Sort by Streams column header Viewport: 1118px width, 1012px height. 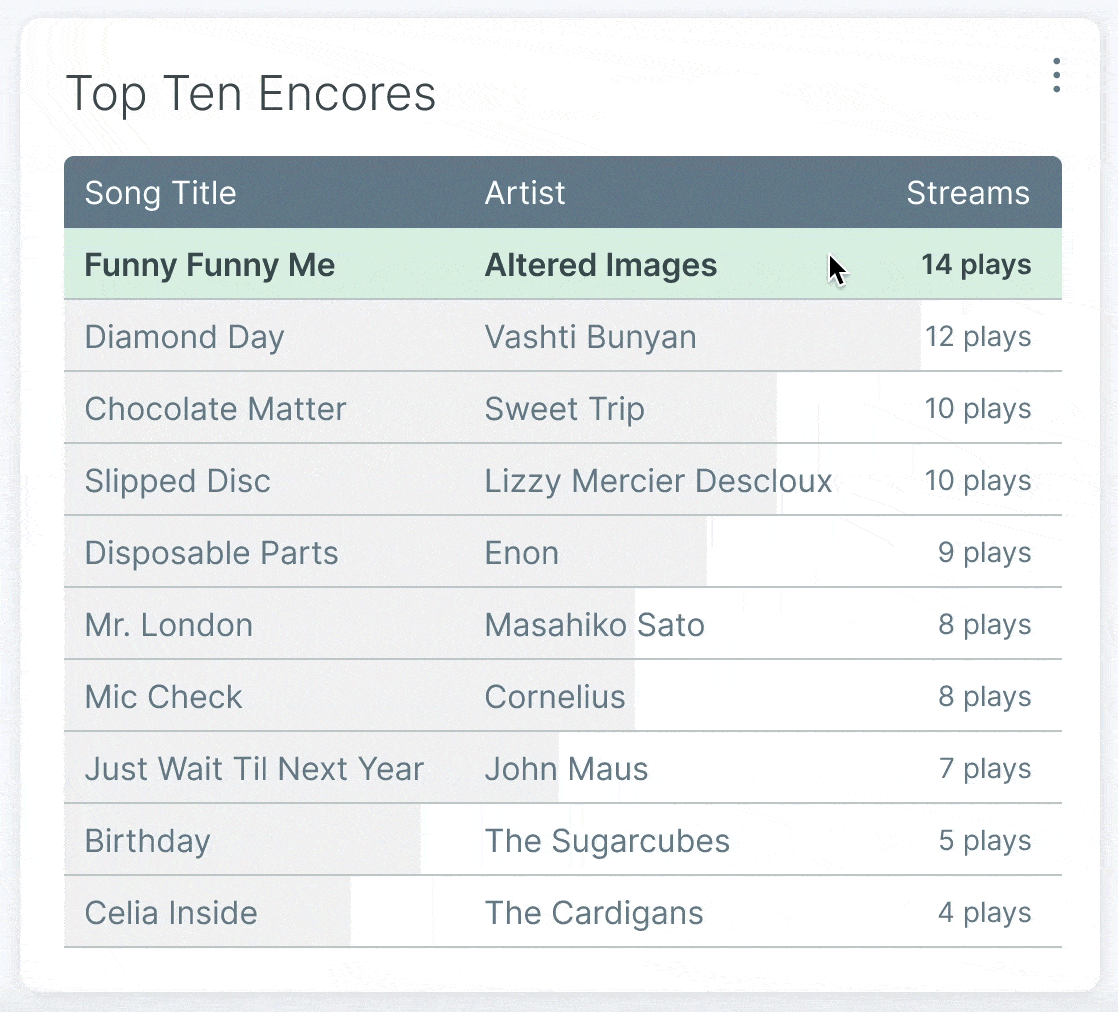(x=967, y=193)
